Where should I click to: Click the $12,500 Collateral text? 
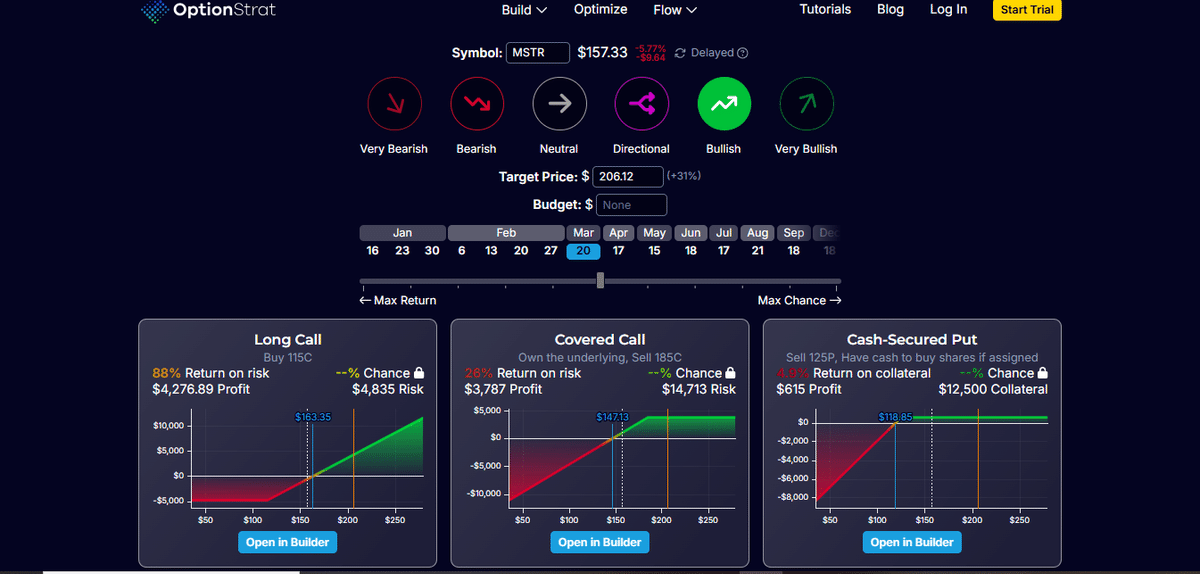click(993, 389)
